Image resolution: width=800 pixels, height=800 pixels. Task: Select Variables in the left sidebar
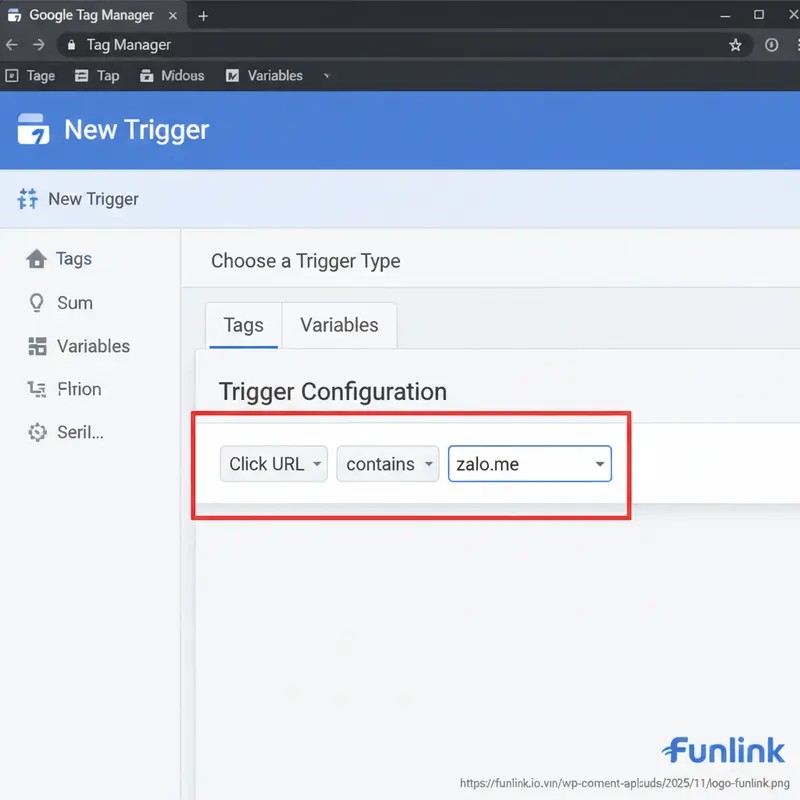click(93, 347)
